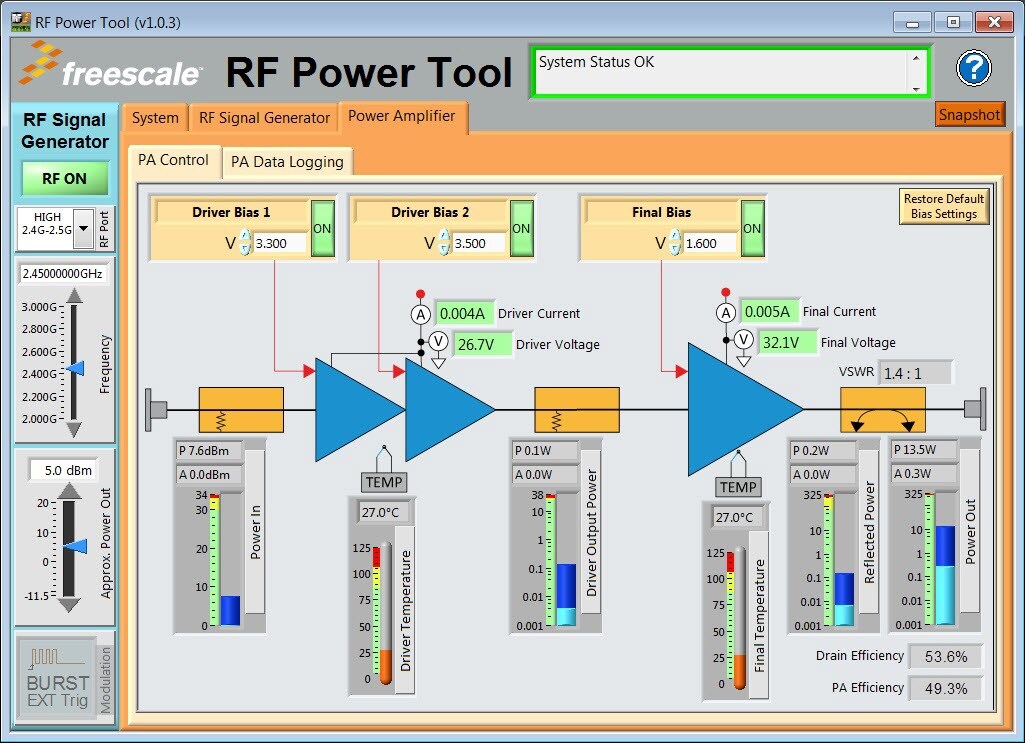Open the PA Data Logging tab

[287, 162]
